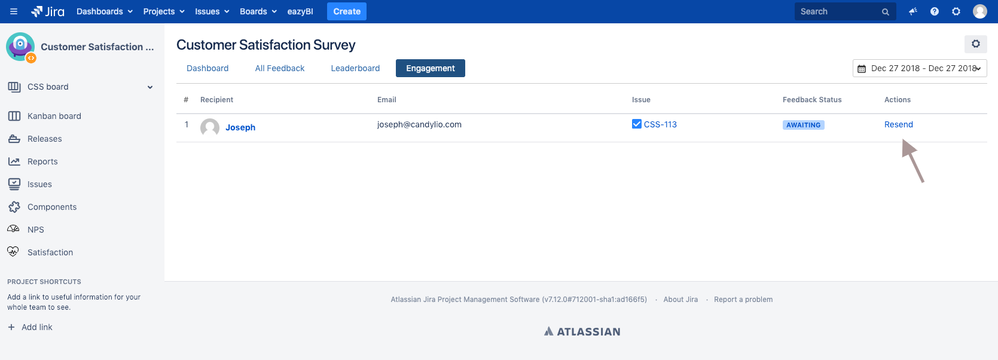The height and width of the screenshot is (360, 998).
Task: Open the Boards dropdown menu
Action: coord(258,11)
